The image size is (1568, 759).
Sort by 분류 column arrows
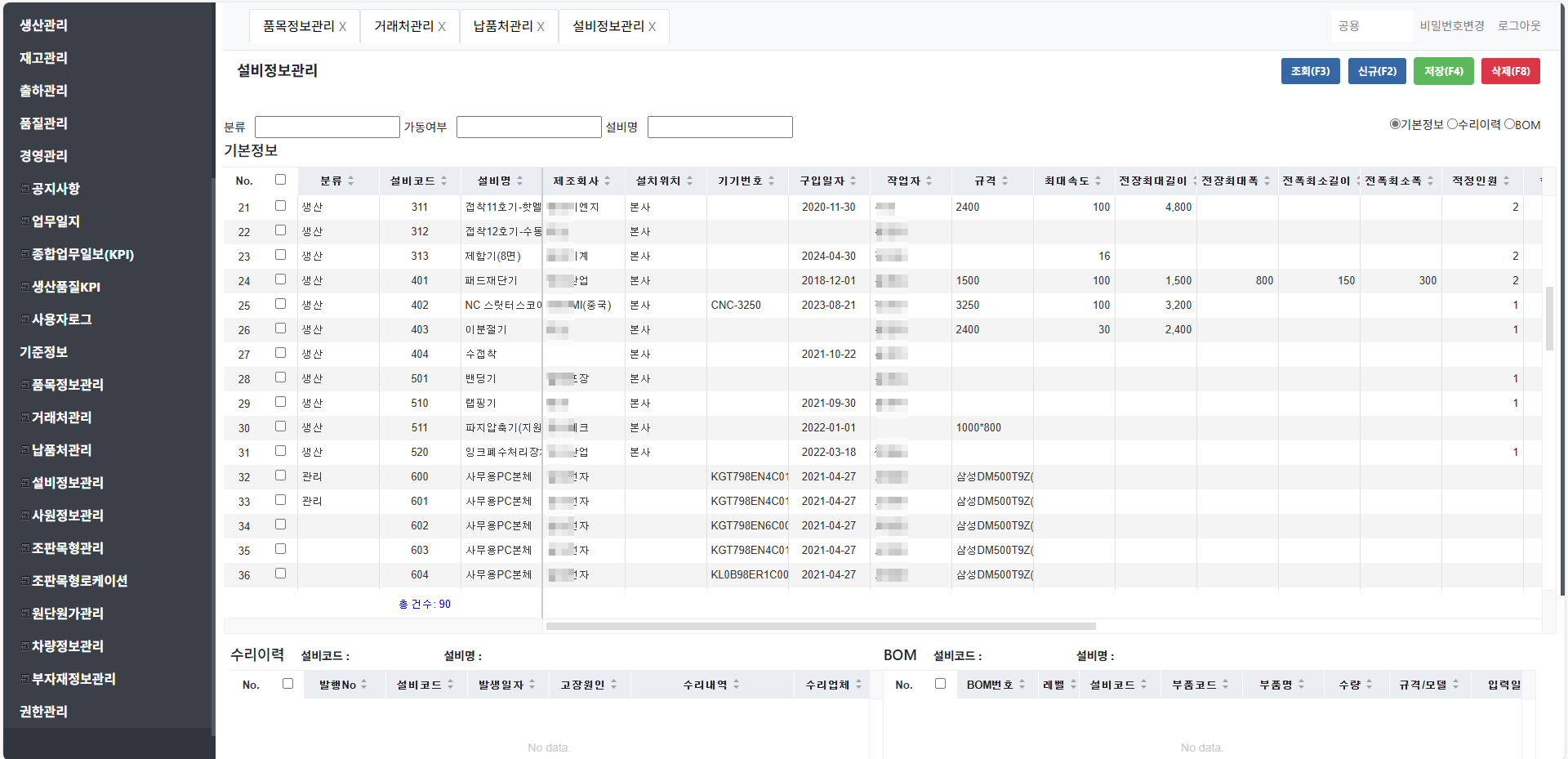click(351, 181)
